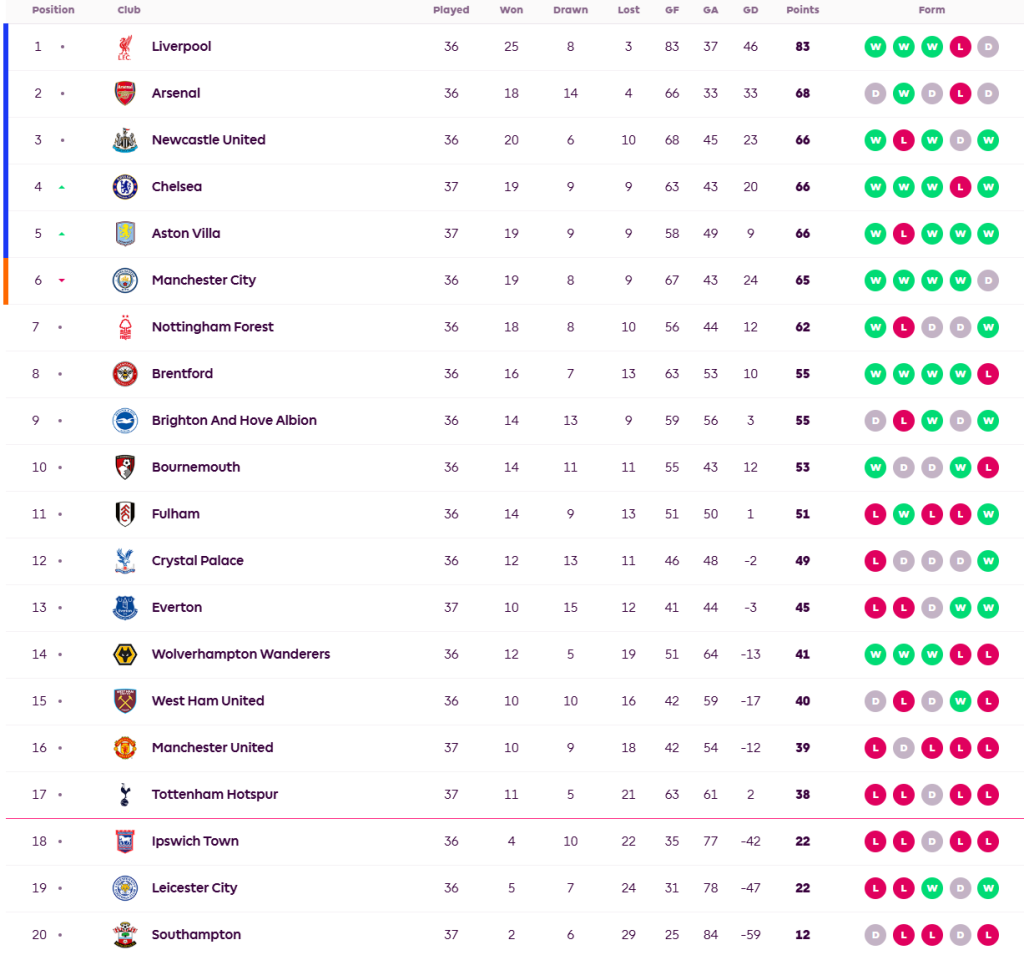Click Liverpool's most recent draw form badge
Image resolution: width=1024 pixels, height=955 pixels.
point(988,47)
